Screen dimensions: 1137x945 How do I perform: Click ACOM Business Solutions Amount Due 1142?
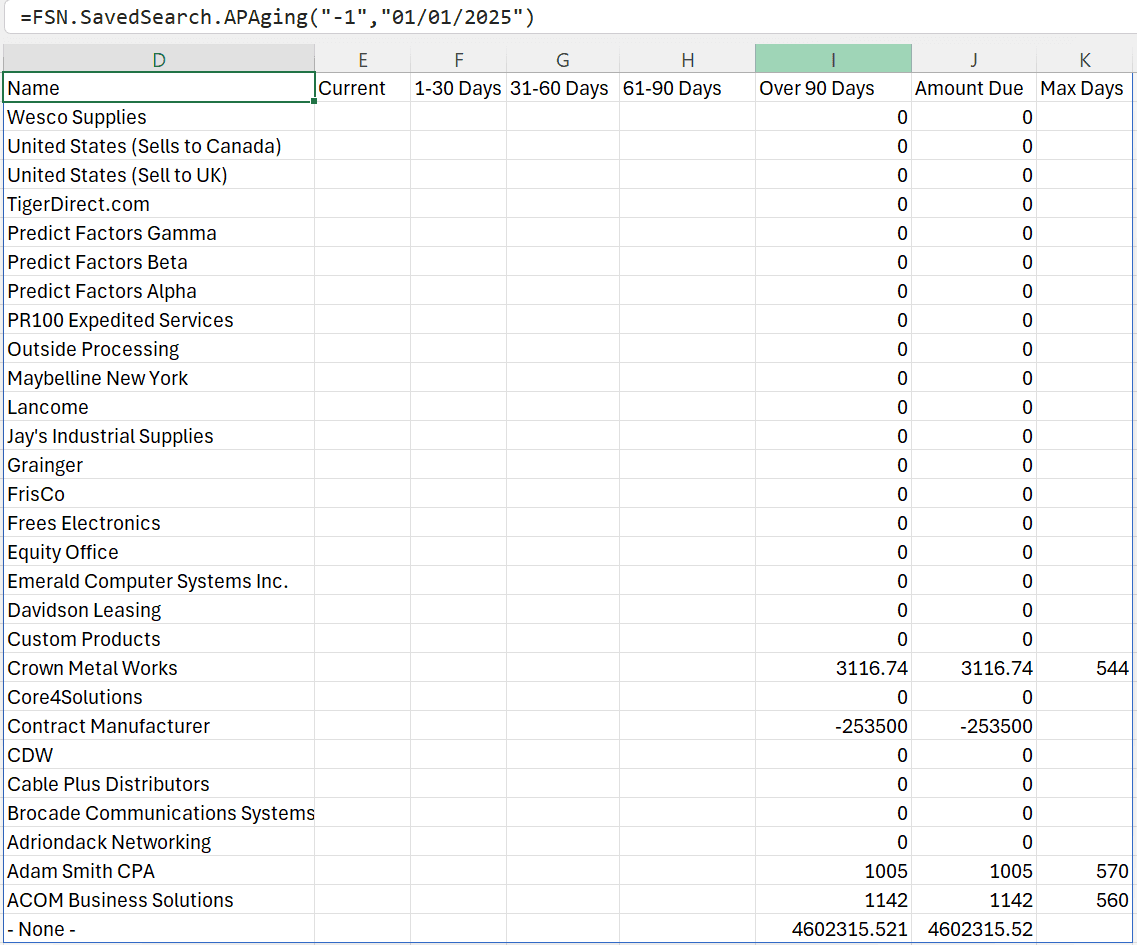[974, 900]
